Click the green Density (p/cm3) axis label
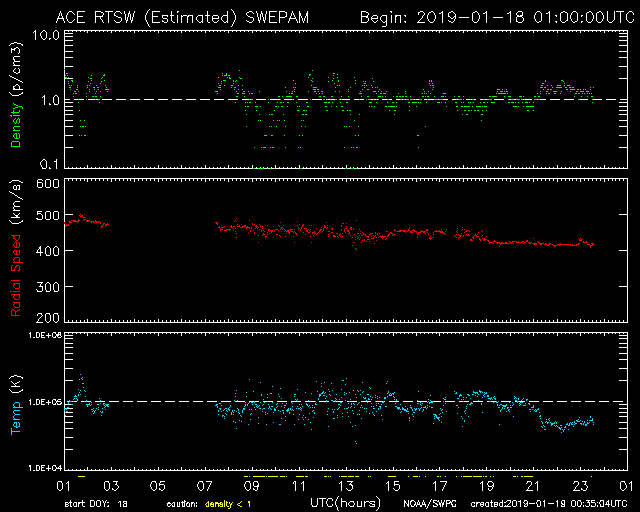 [16, 100]
